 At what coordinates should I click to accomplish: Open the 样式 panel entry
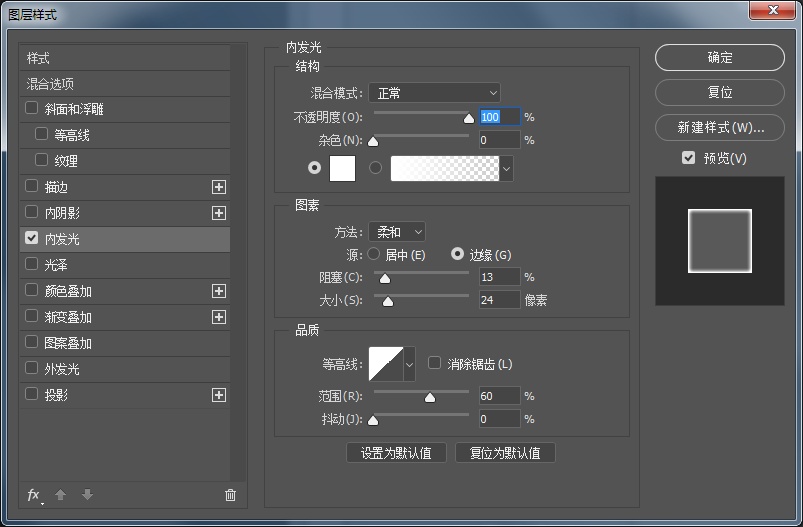pyautogui.click(x=125, y=58)
